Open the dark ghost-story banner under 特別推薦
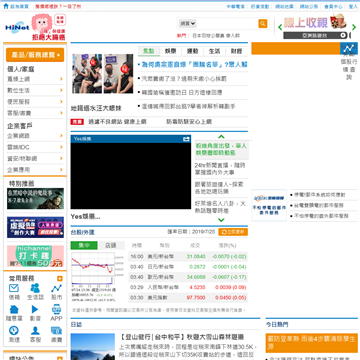This screenshot has height=360, width=360. [x=35, y=199]
